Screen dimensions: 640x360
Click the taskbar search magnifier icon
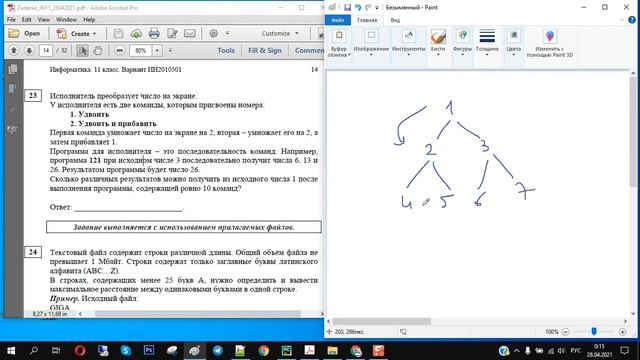(34, 351)
